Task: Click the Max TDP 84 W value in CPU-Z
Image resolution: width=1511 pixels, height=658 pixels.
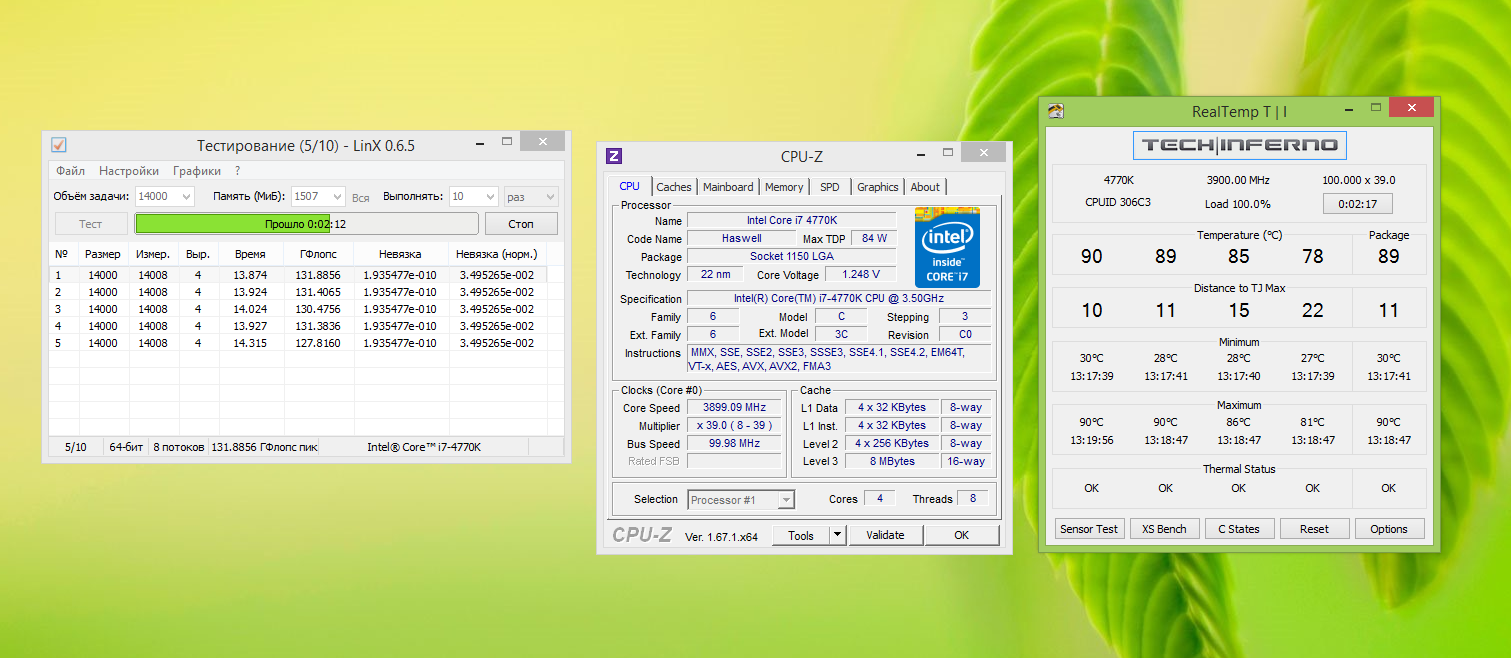Action: 874,239
